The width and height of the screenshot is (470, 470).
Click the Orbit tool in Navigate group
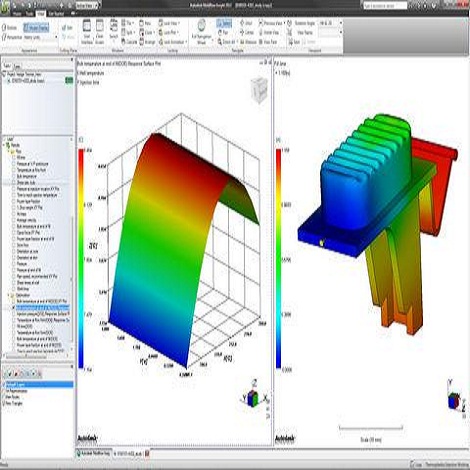tap(246, 23)
